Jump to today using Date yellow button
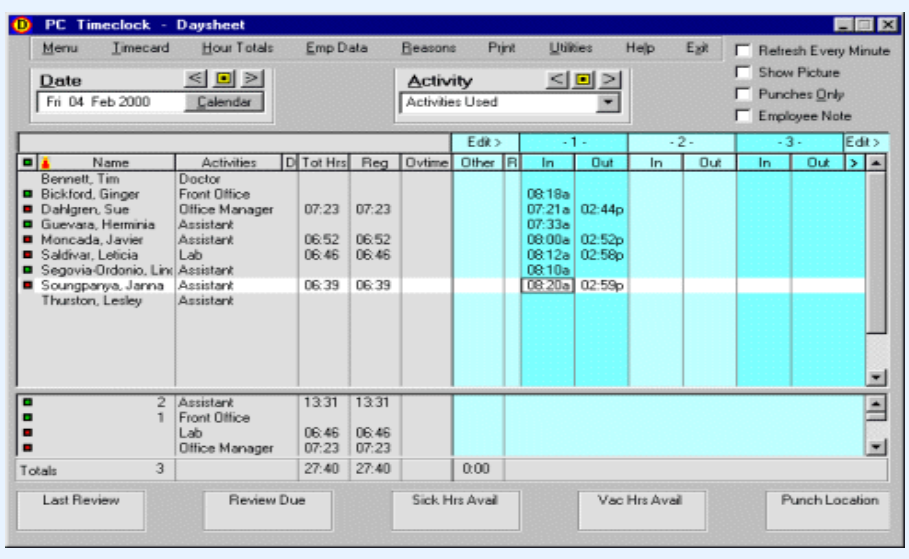The image size is (909, 559). pyautogui.click(x=224, y=78)
